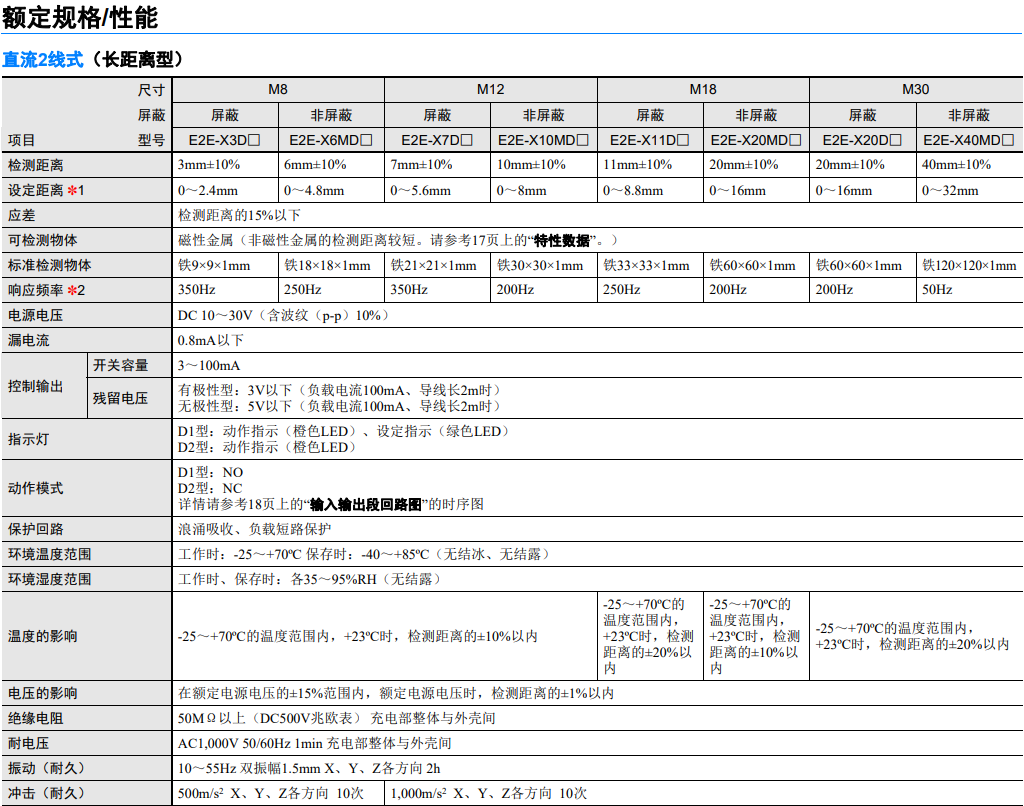
Task: Click the 控制输出 row label
Action: click(x=35, y=386)
